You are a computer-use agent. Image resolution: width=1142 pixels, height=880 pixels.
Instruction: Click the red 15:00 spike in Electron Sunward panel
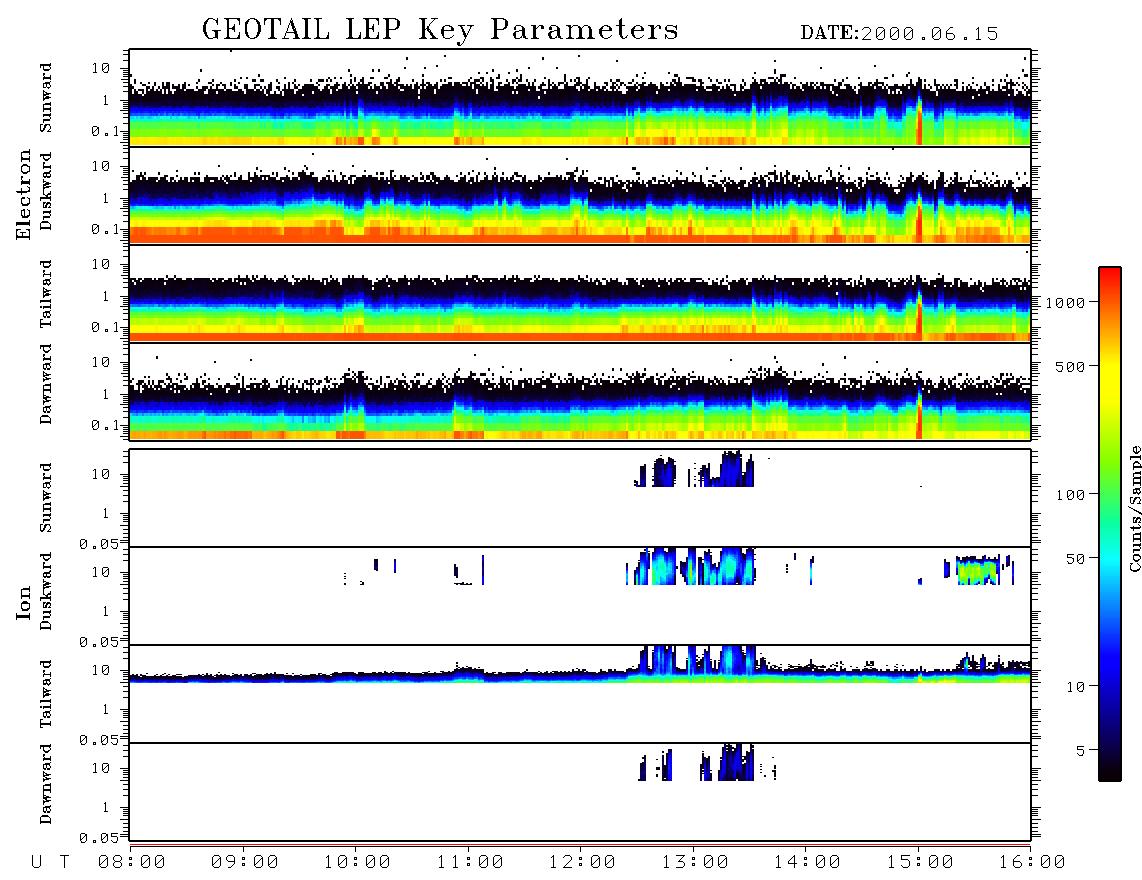919,119
